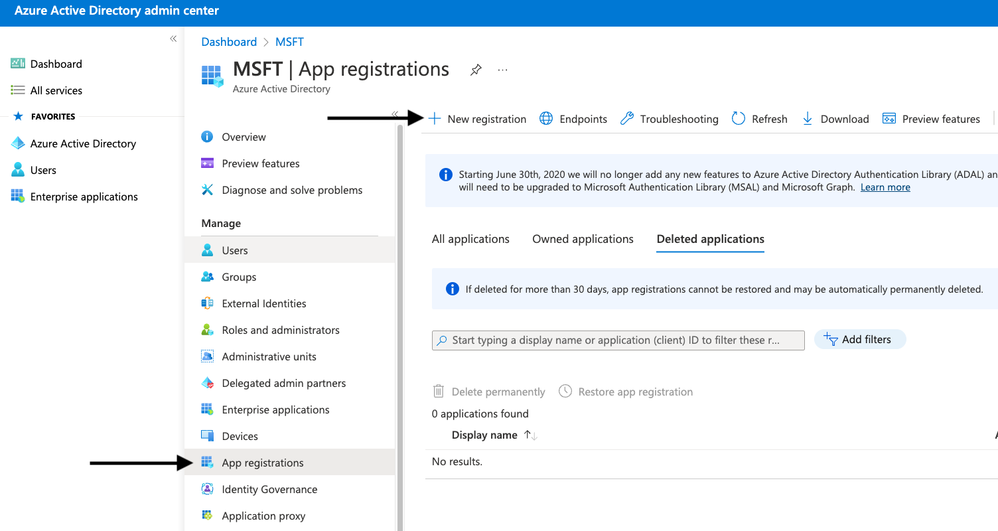
Task: Click the MSFT App registrations header logo
Action: click(x=213, y=76)
